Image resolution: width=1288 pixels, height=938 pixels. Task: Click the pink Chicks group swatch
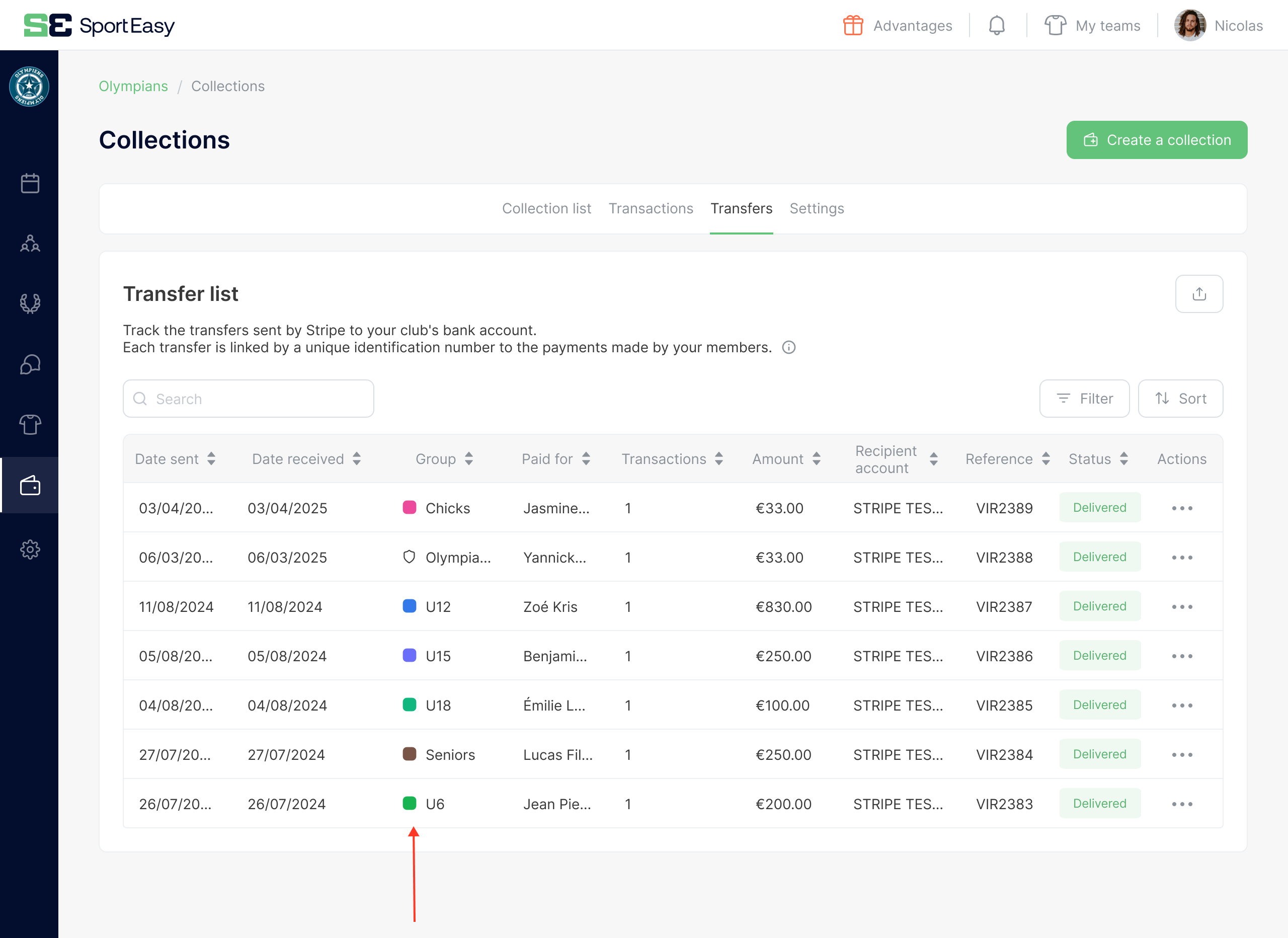coord(409,507)
